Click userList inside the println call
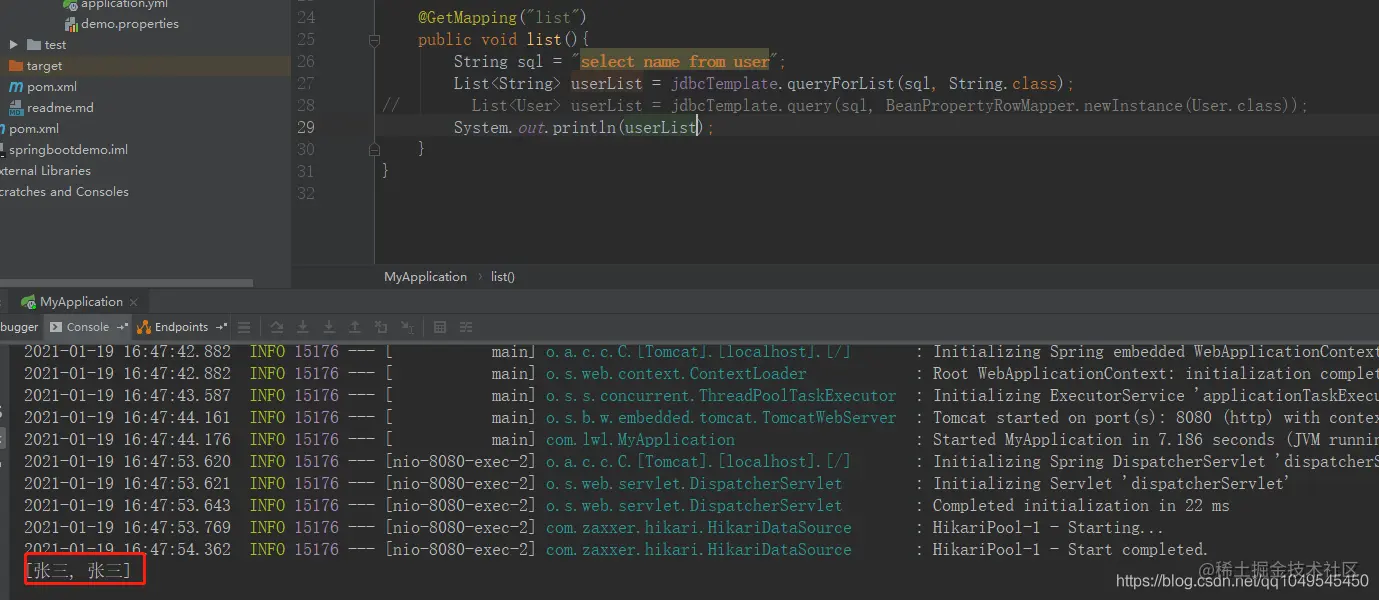 [x=661, y=128]
